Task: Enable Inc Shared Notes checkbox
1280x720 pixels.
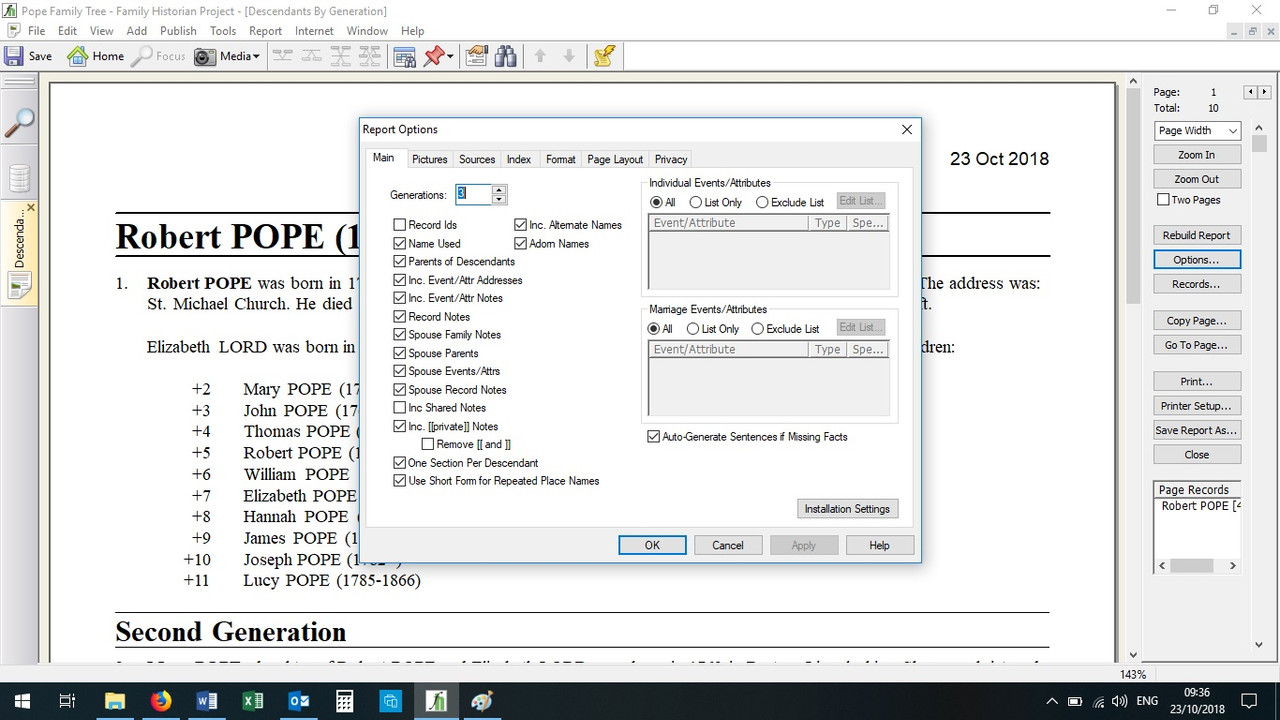Action: click(400, 408)
